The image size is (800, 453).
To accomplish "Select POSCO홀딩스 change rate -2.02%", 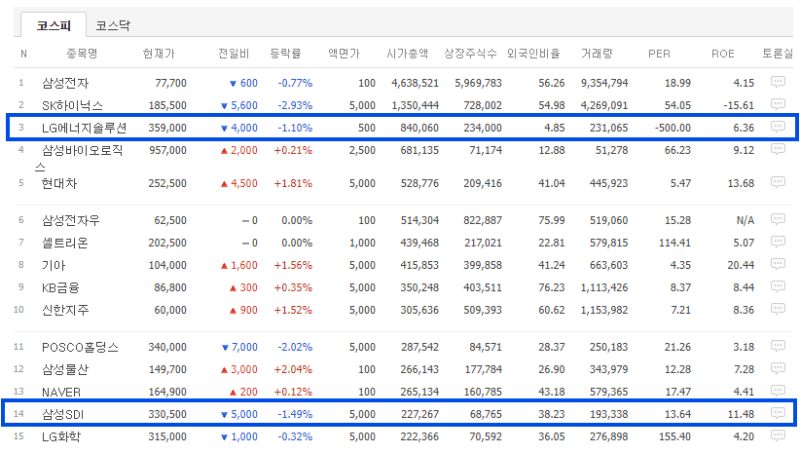I will click(x=295, y=347).
